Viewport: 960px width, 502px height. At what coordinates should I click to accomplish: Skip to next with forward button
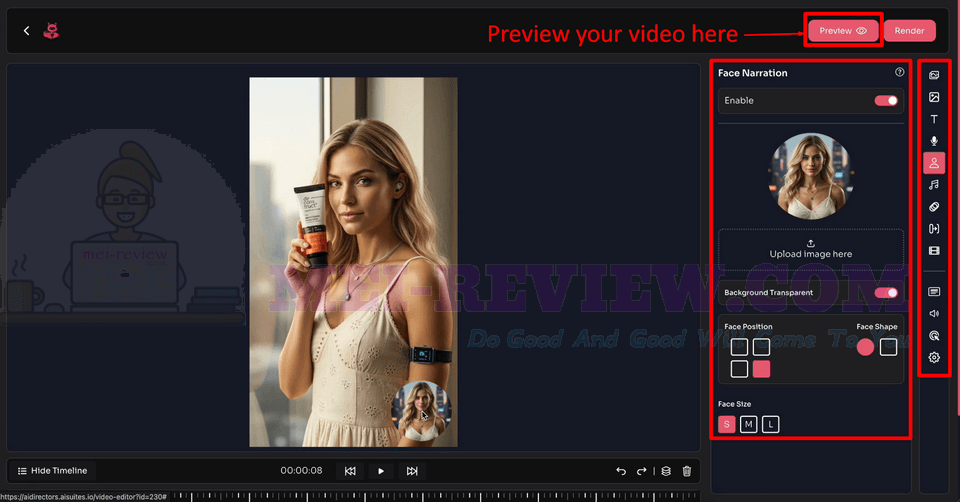pos(412,471)
